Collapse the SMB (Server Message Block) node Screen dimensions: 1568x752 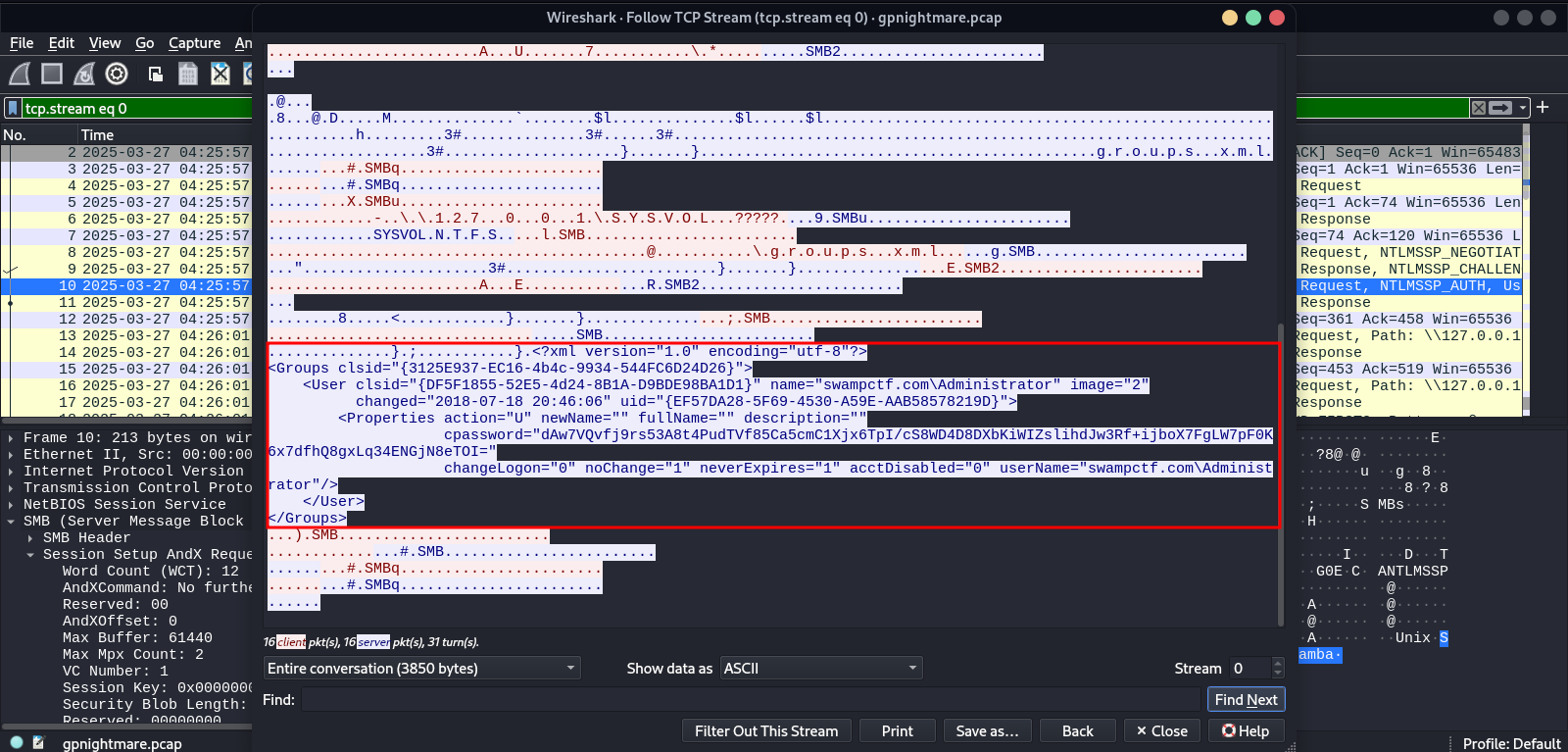(11, 522)
